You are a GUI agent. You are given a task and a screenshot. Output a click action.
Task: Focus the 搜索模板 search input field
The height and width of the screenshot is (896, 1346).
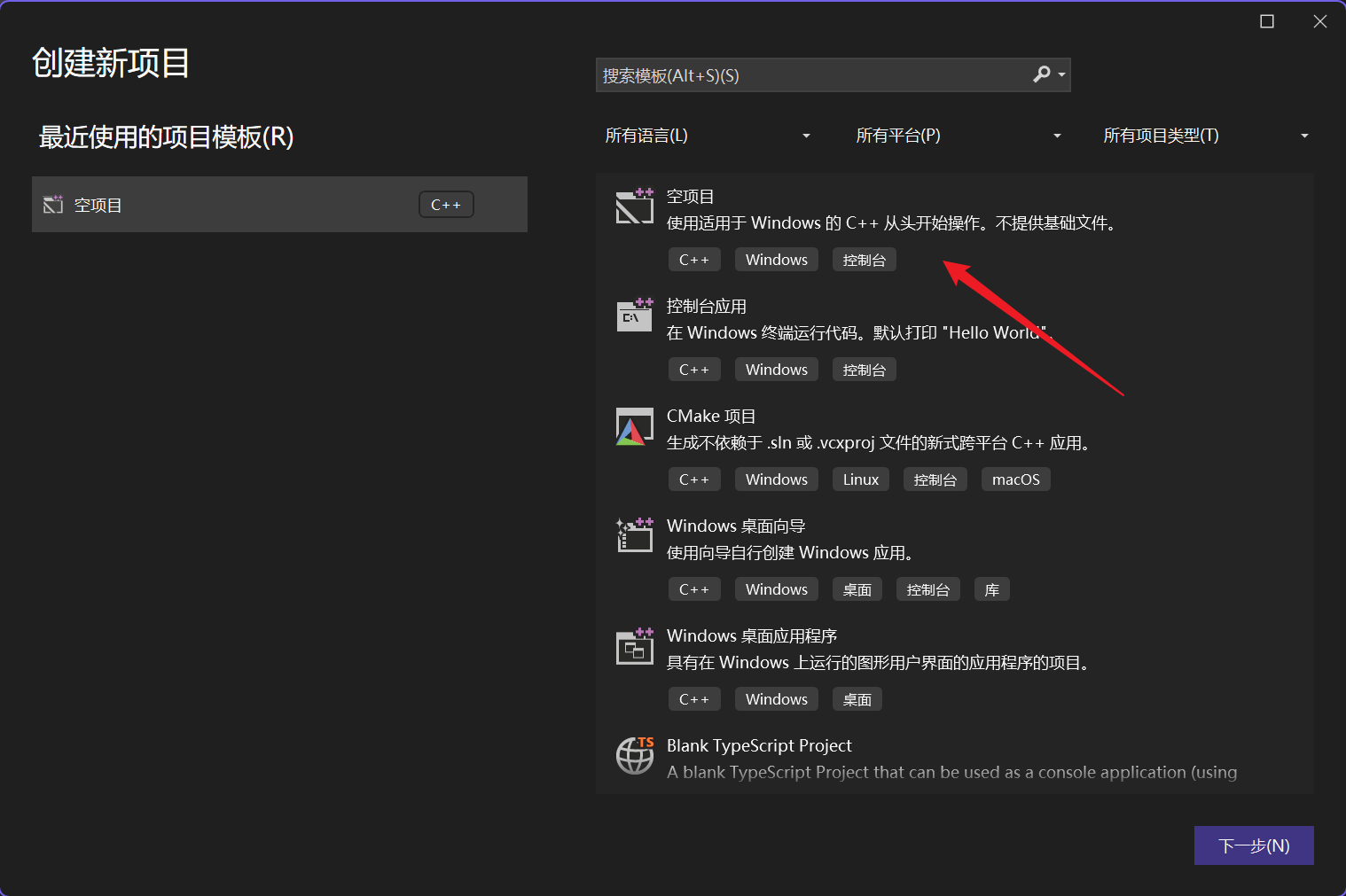tap(811, 75)
